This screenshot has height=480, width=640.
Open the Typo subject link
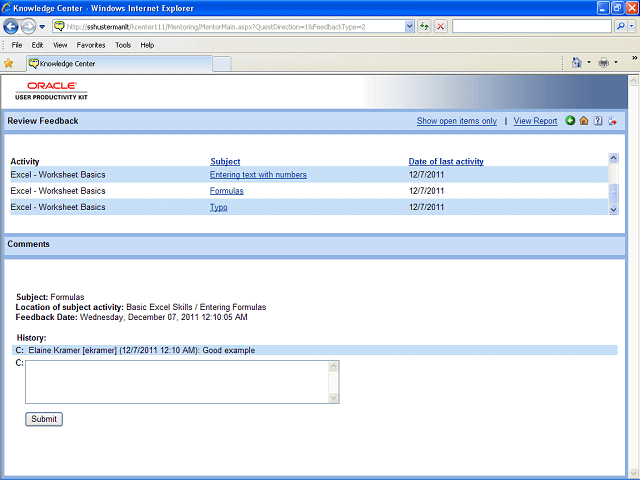[x=218, y=207]
